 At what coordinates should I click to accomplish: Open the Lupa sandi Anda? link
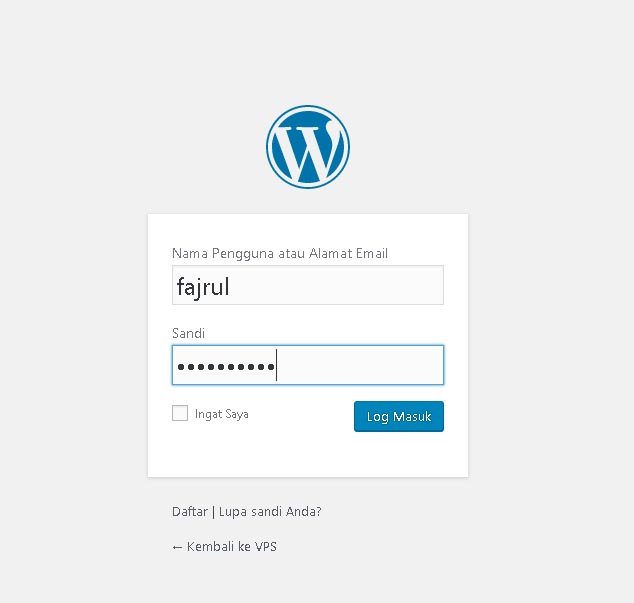[x=270, y=512]
